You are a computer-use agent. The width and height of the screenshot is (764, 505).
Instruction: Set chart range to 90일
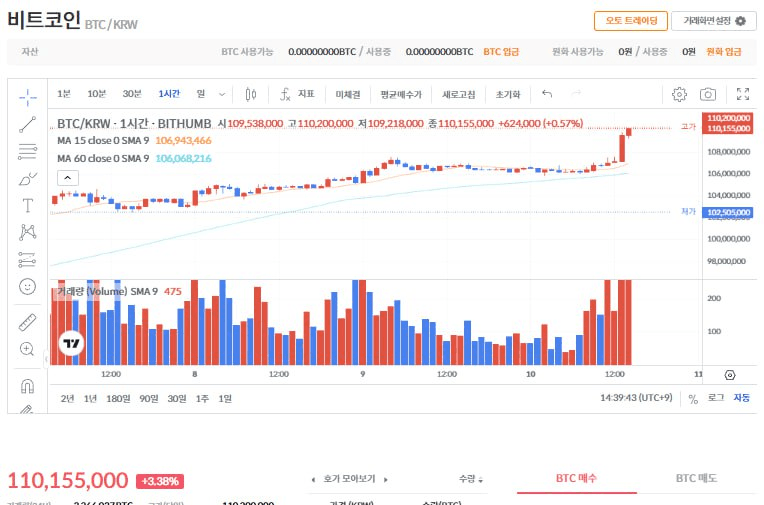pyautogui.click(x=149, y=399)
